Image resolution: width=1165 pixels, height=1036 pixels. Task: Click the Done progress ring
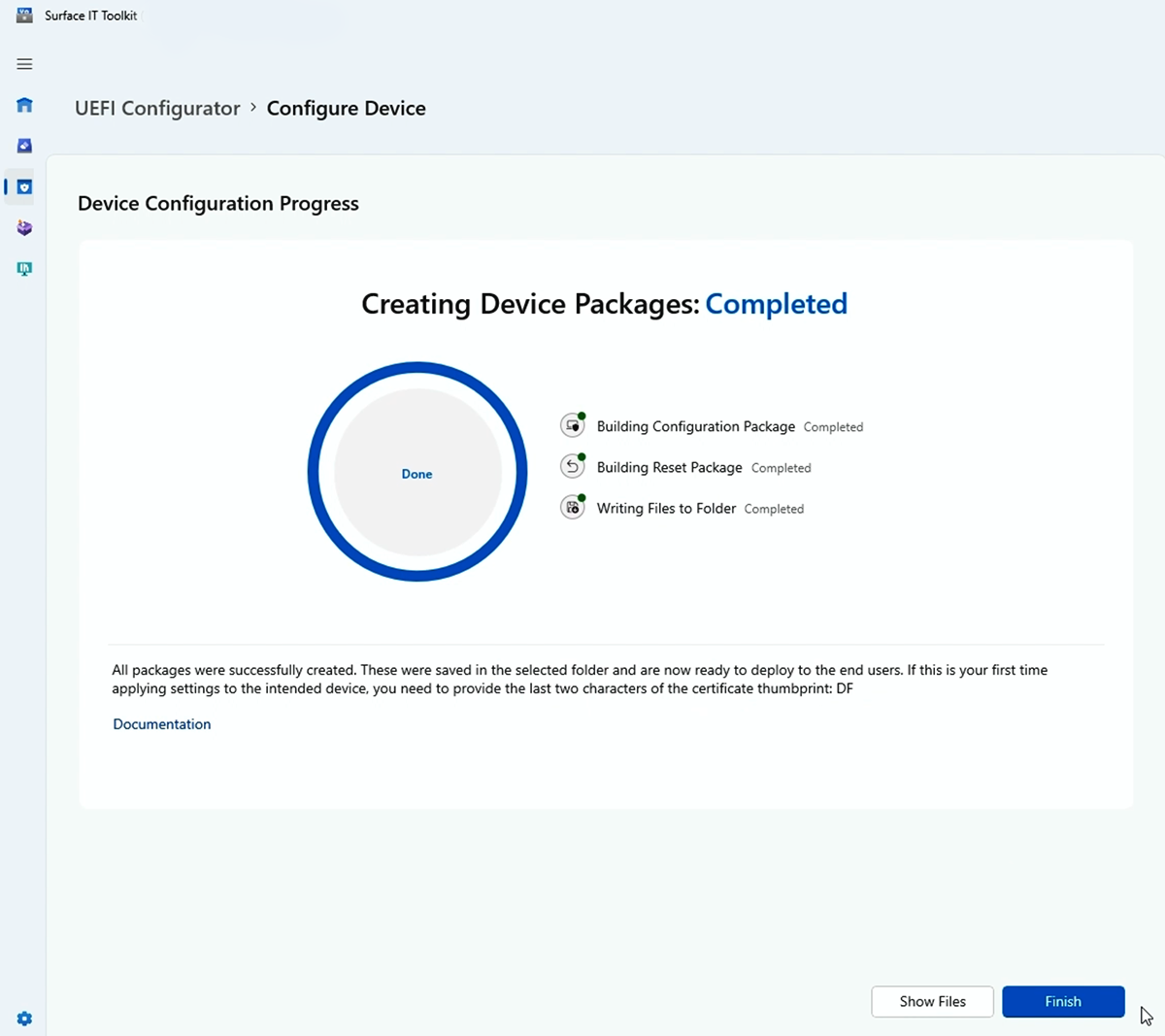[x=416, y=473]
